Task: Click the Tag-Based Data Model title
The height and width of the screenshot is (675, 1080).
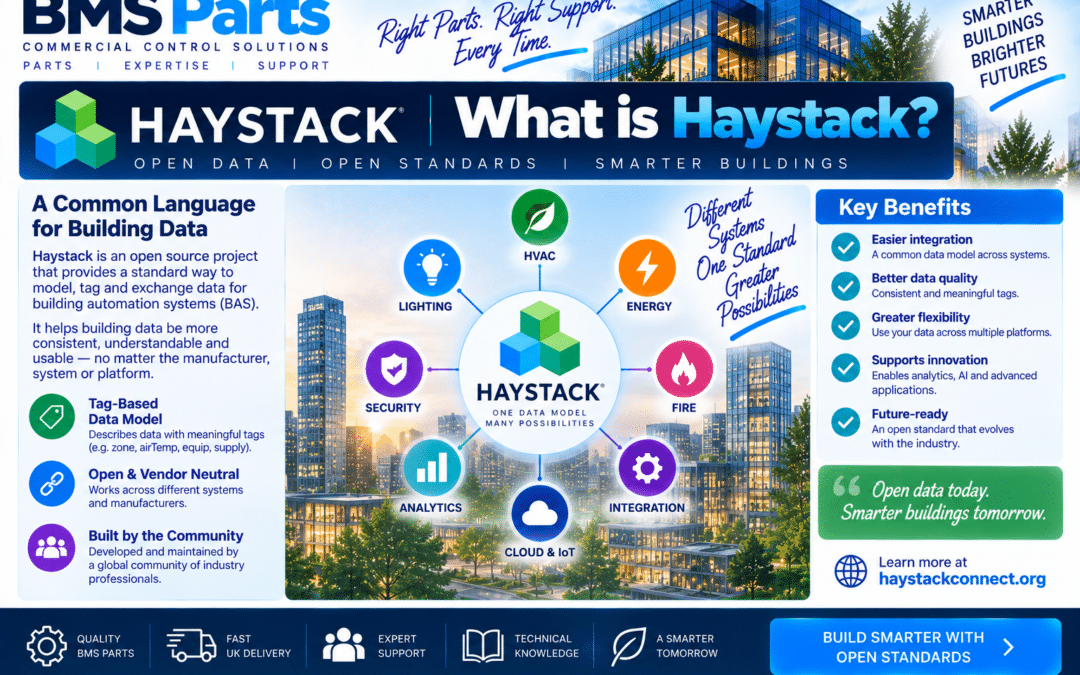Action: (x=125, y=411)
